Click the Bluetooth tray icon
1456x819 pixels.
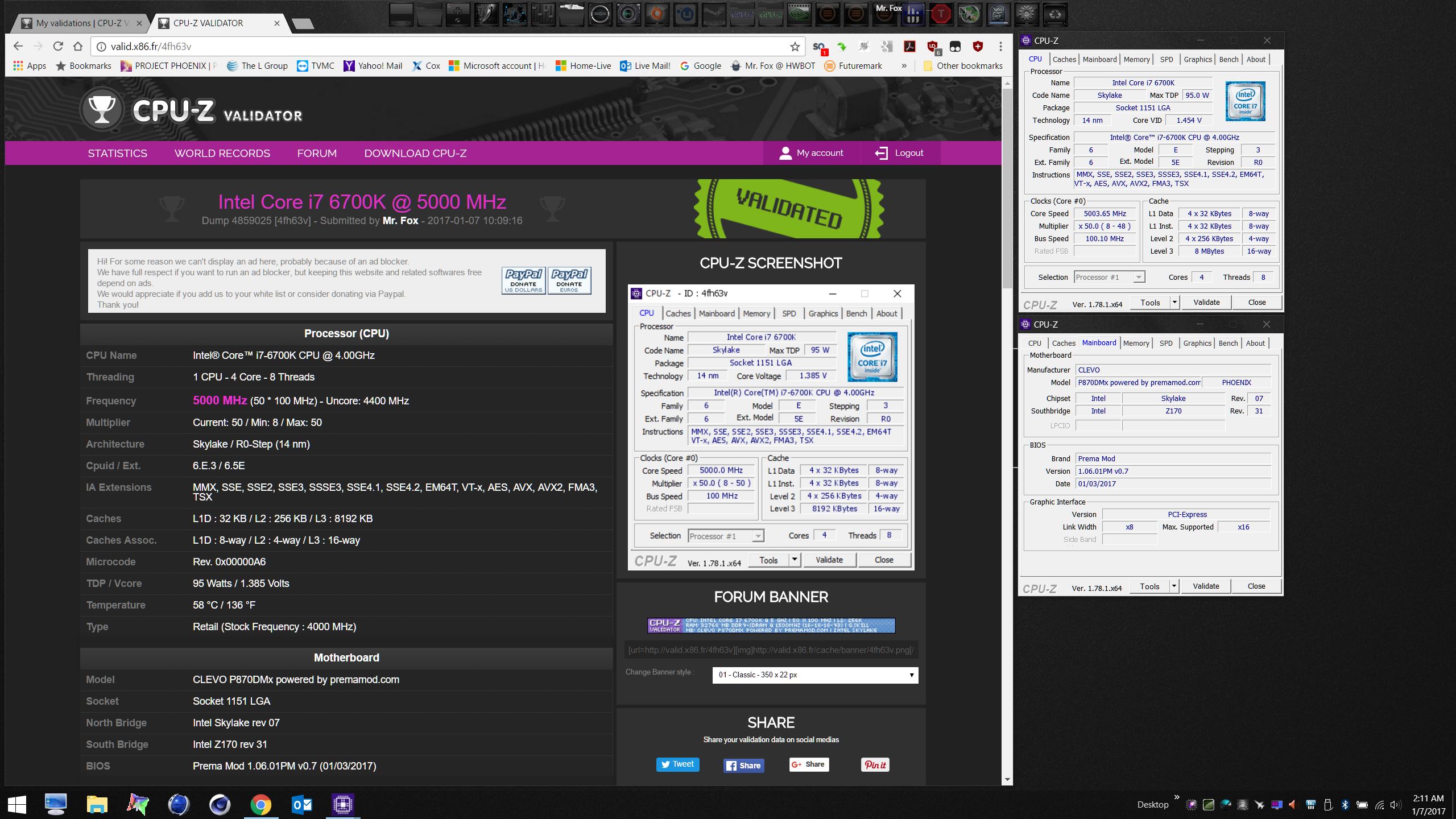click(1345, 804)
